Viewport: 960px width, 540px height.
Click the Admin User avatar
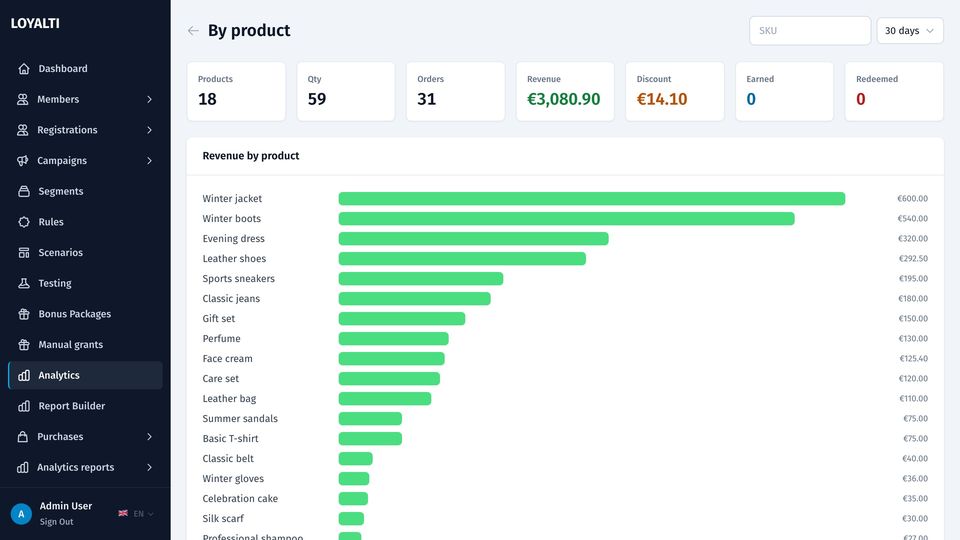tap(21, 514)
